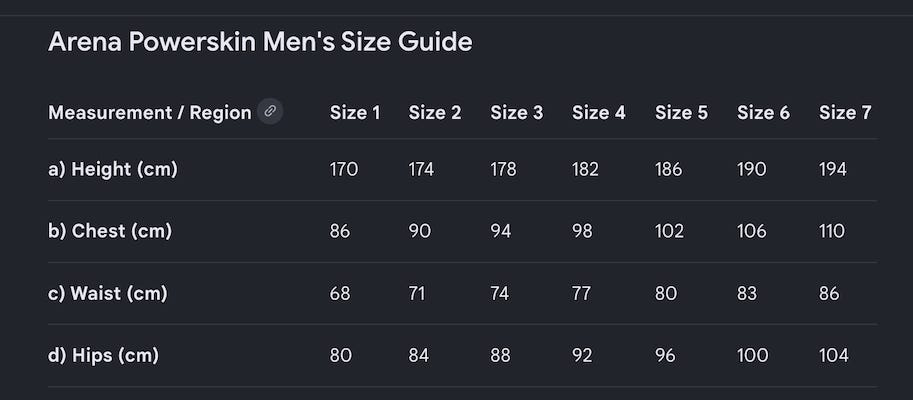Click the a) Height (cm) row label

point(113,169)
